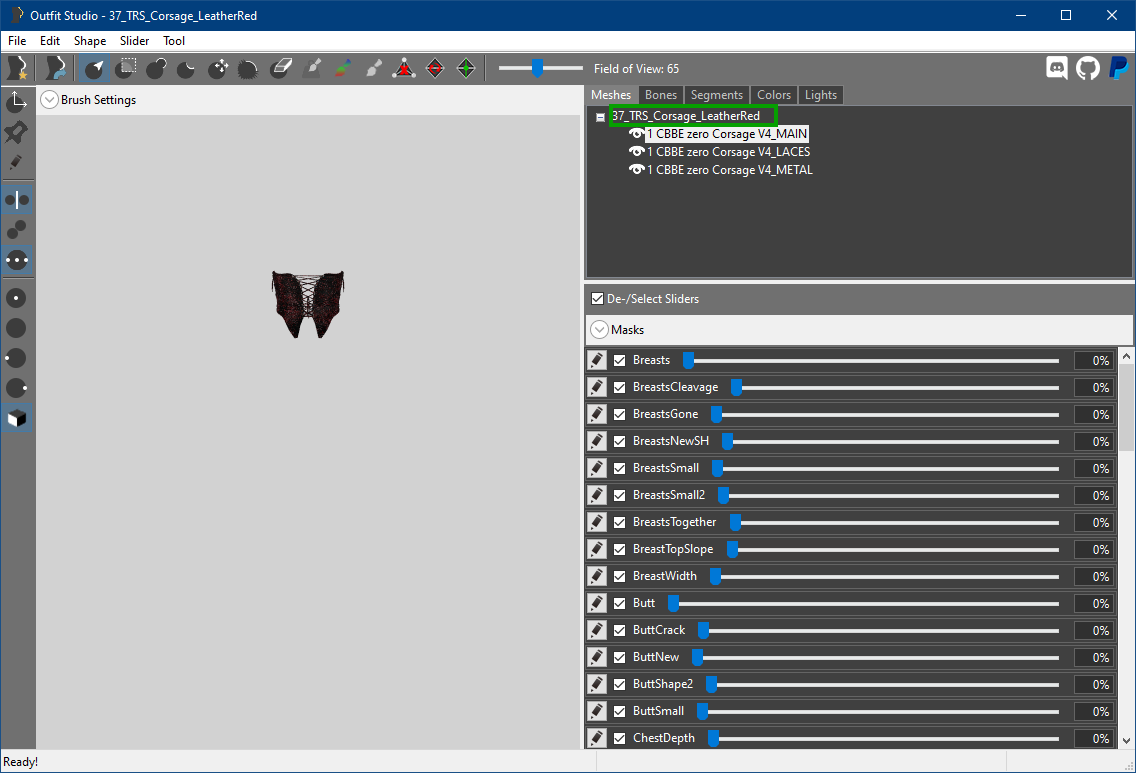Uncheck the Butt slider checkbox

click(619, 603)
